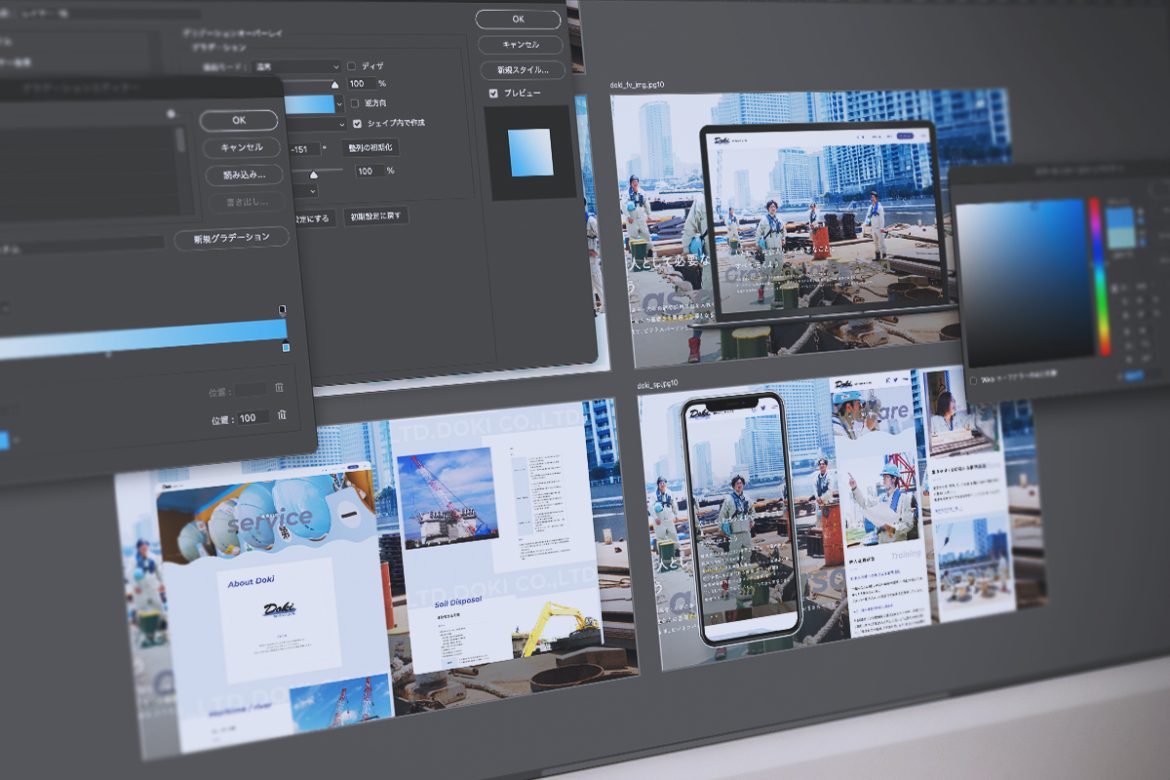Click the trash icon beside the empty 位置 field
Viewport: 1170px width, 780px height.
(279, 387)
